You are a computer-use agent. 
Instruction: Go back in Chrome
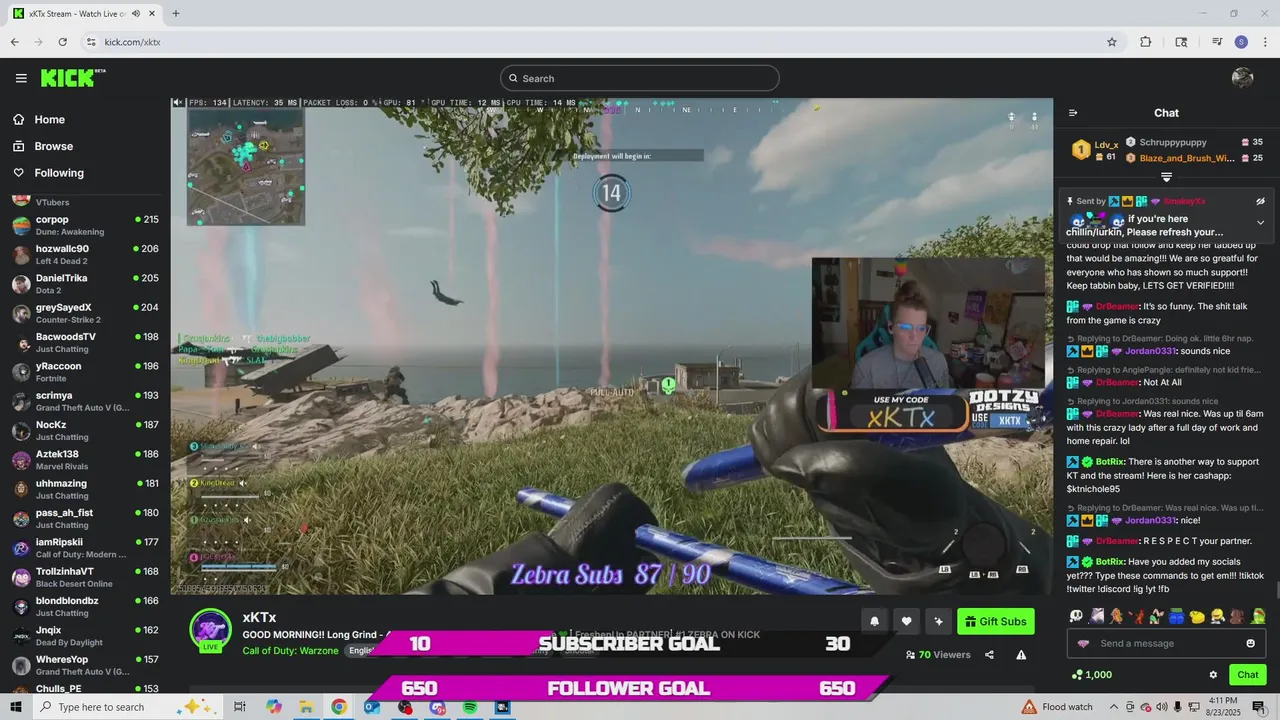click(15, 42)
